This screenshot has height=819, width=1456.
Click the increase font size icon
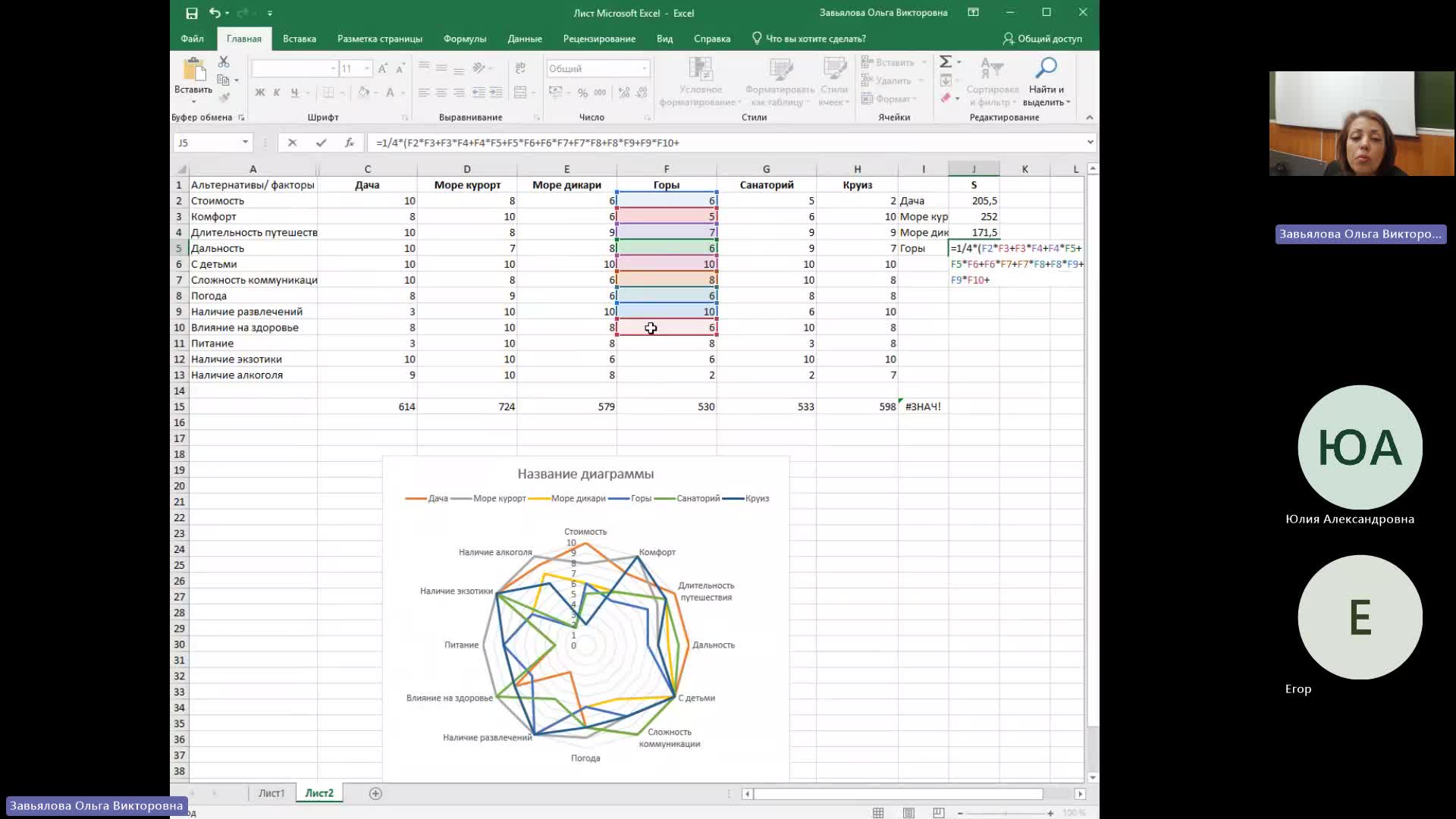coord(383,68)
